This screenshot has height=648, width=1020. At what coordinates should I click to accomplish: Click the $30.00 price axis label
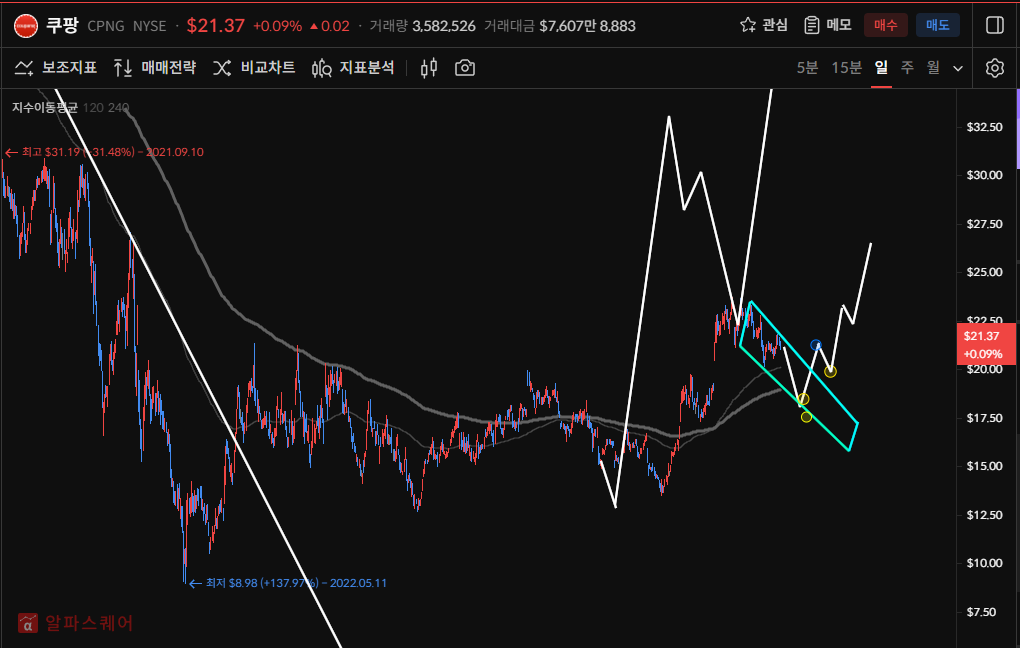pyautogui.click(x=984, y=175)
